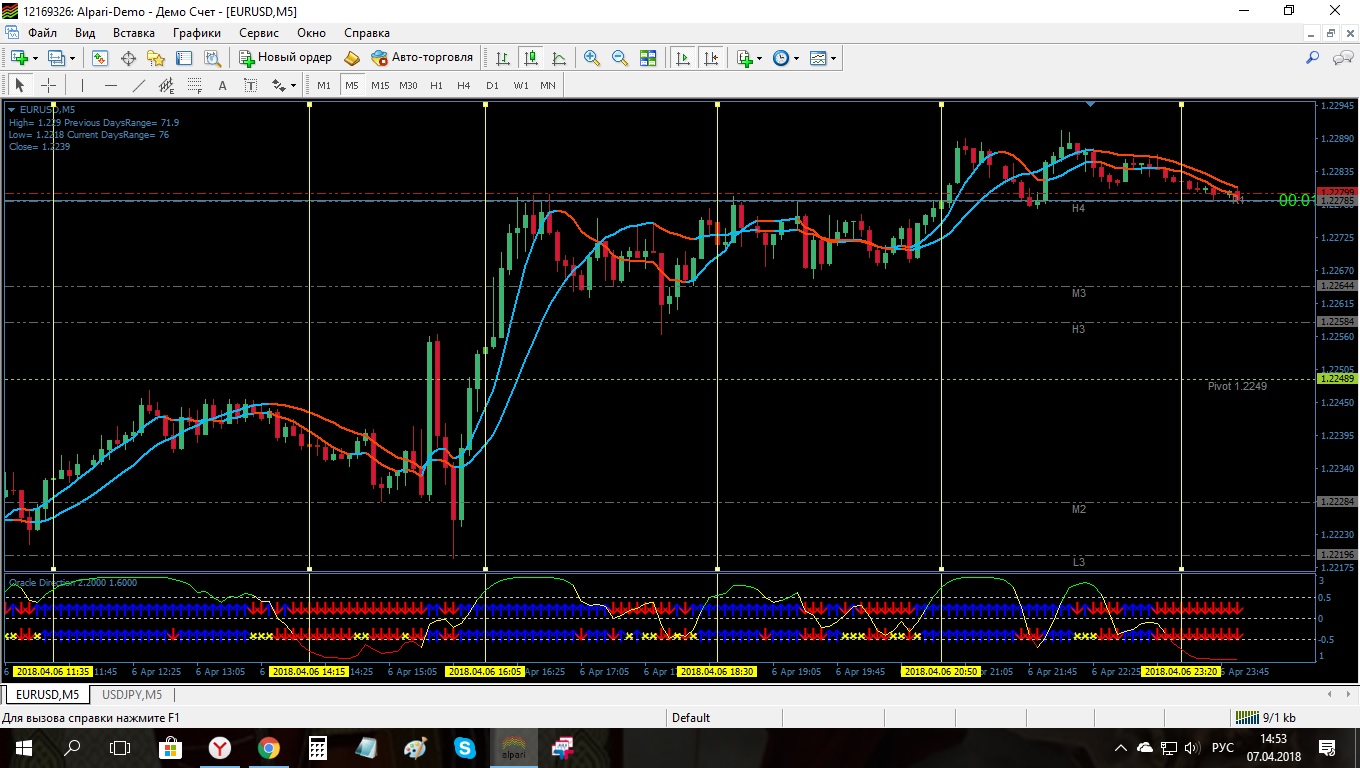Open MetaEditor via yellow book icon

point(352,58)
